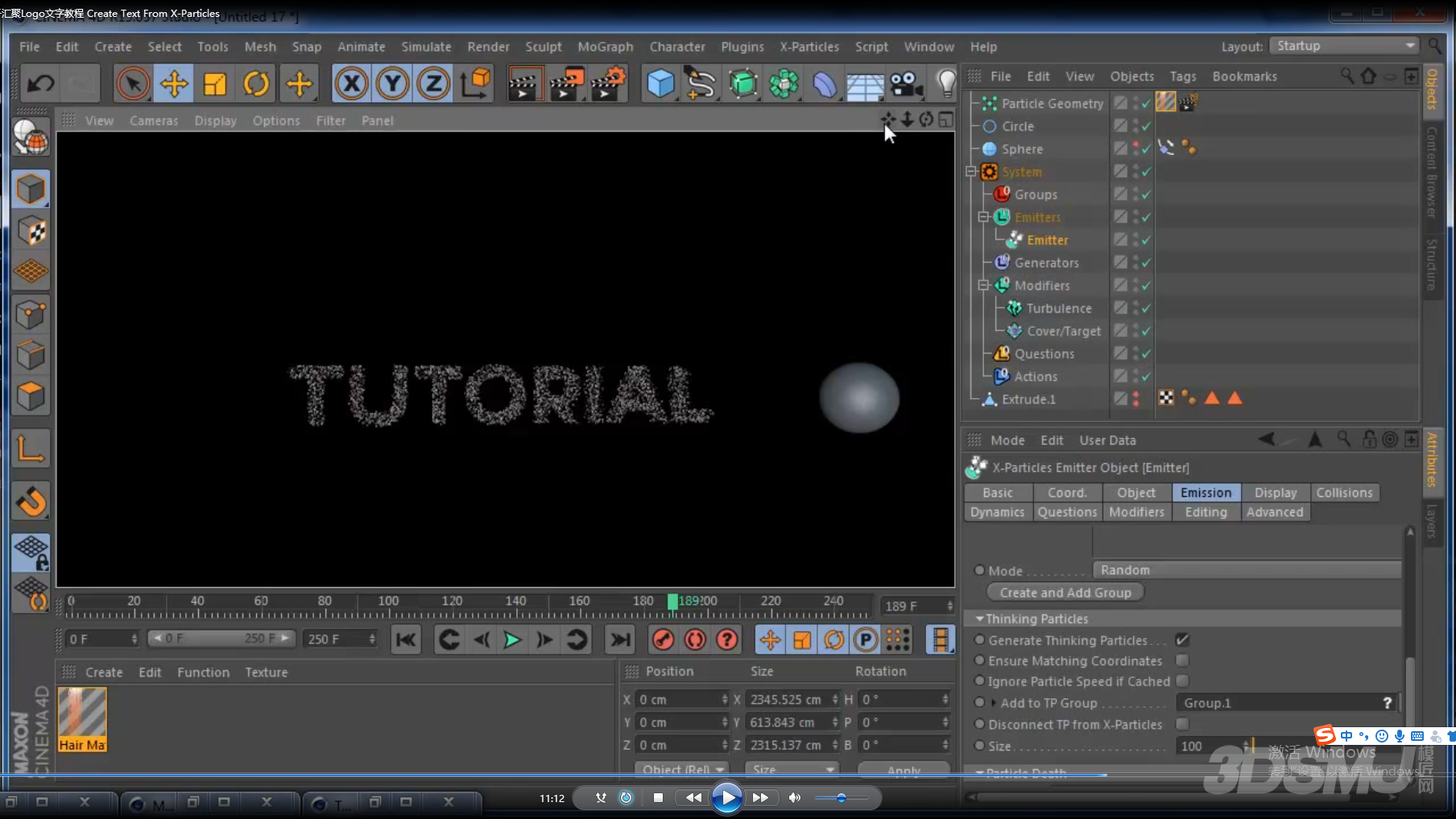Activate the Rotate tool
The height and width of the screenshot is (819, 1456).
point(256,83)
